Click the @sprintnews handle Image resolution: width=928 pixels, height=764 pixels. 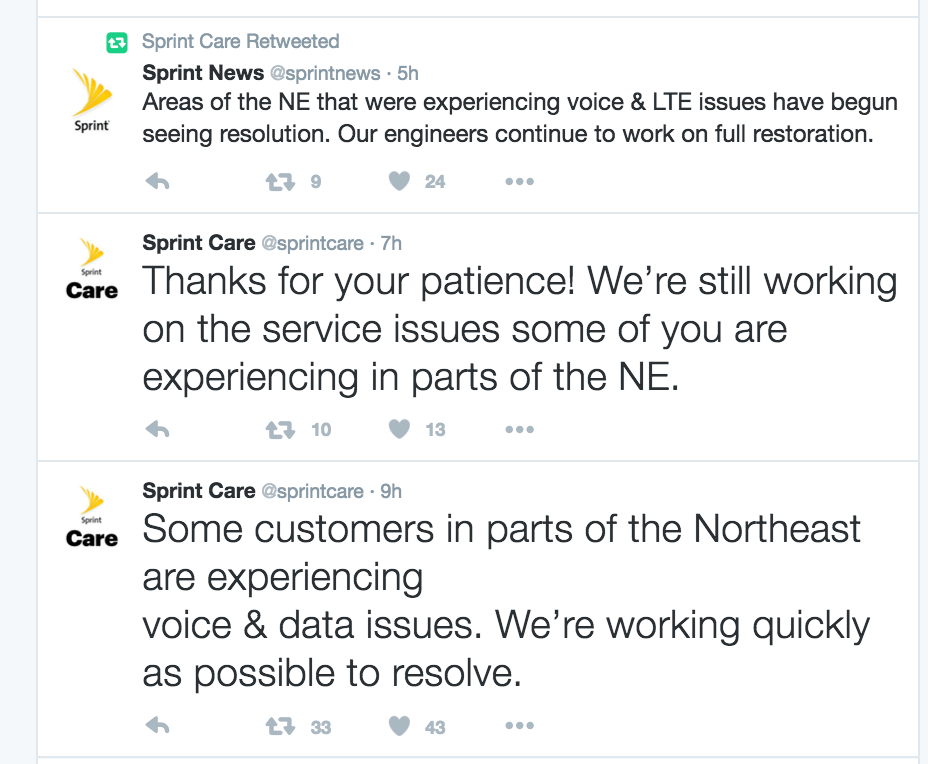pyautogui.click(x=325, y=73)
